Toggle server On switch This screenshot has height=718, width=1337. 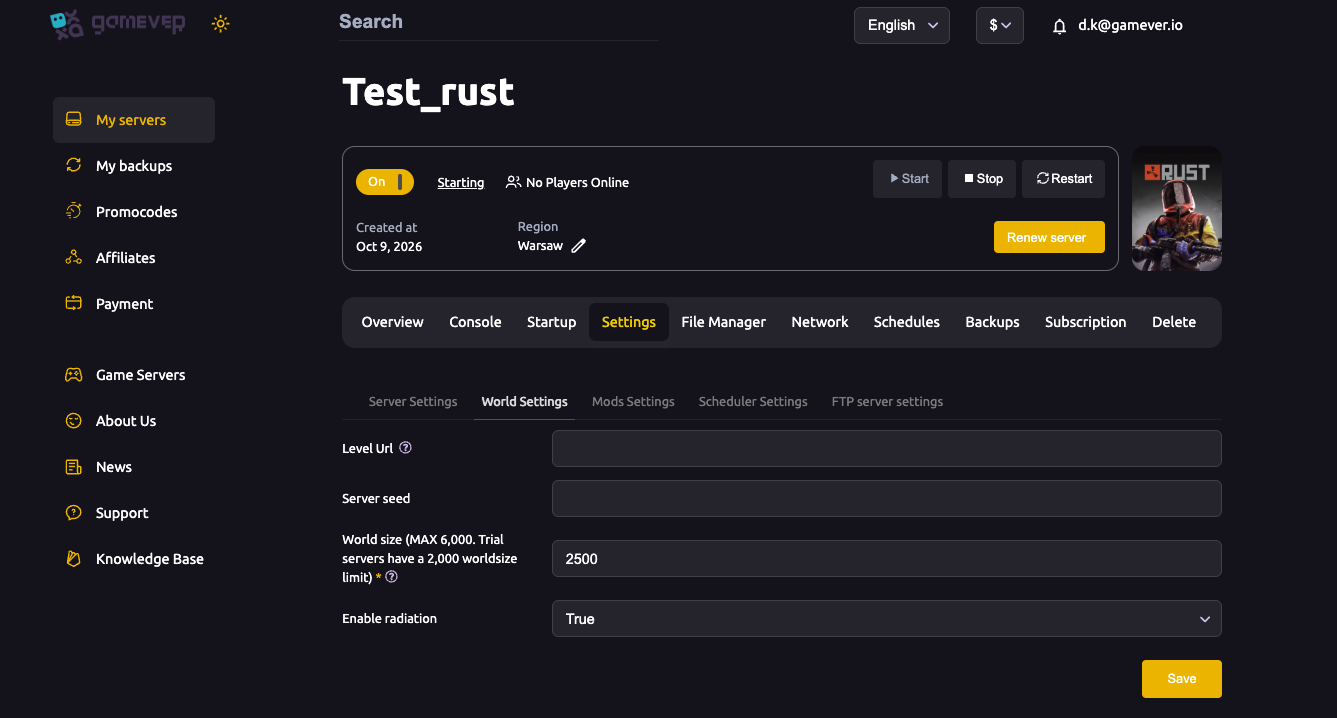[385, 182]
